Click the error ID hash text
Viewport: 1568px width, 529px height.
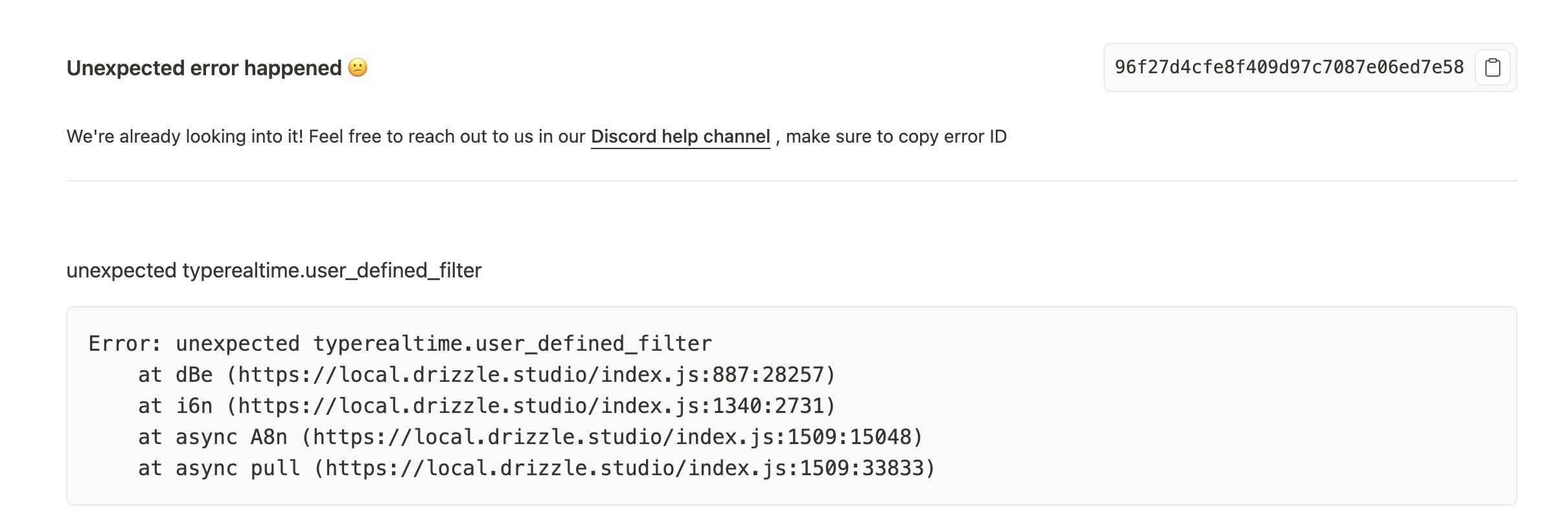tap(1289, 67)
